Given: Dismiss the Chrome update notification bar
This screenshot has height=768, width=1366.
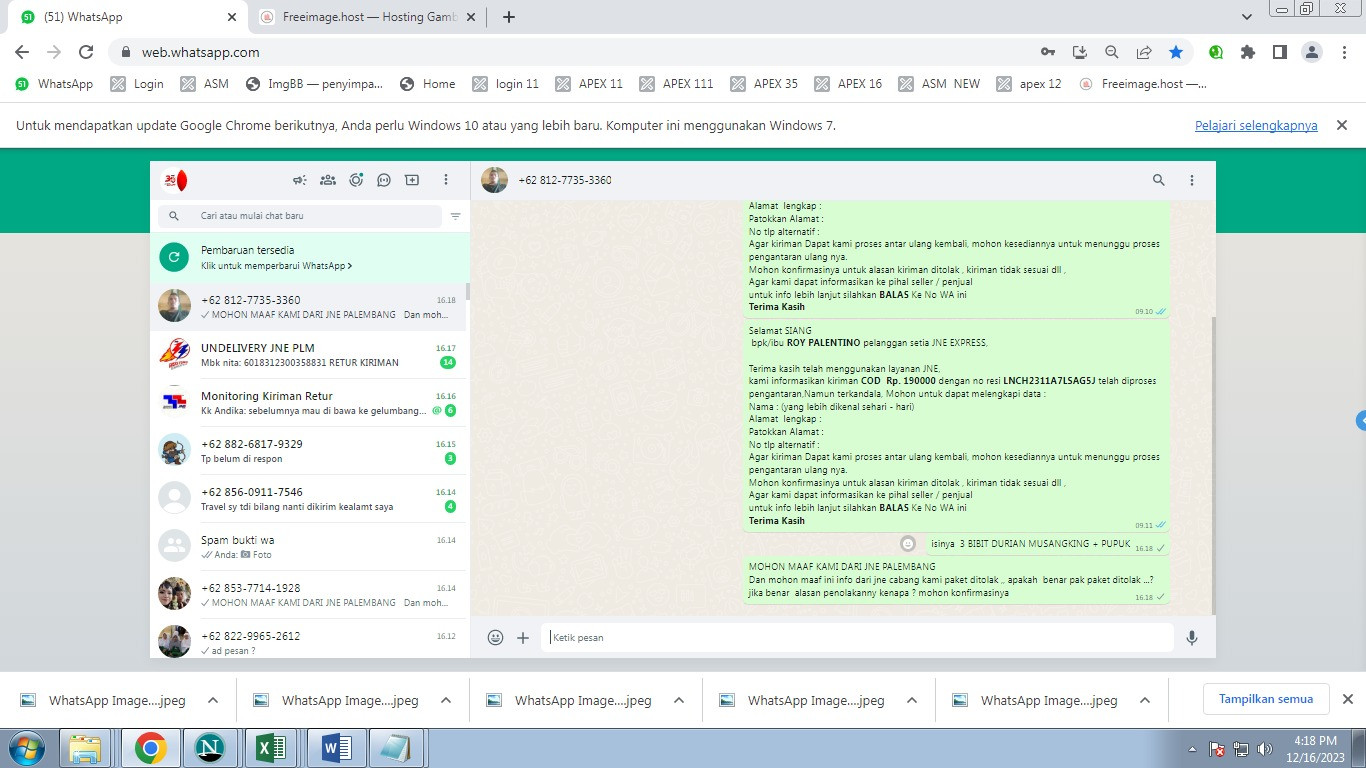Looking at the screenshot, I should coord(1342,125).
